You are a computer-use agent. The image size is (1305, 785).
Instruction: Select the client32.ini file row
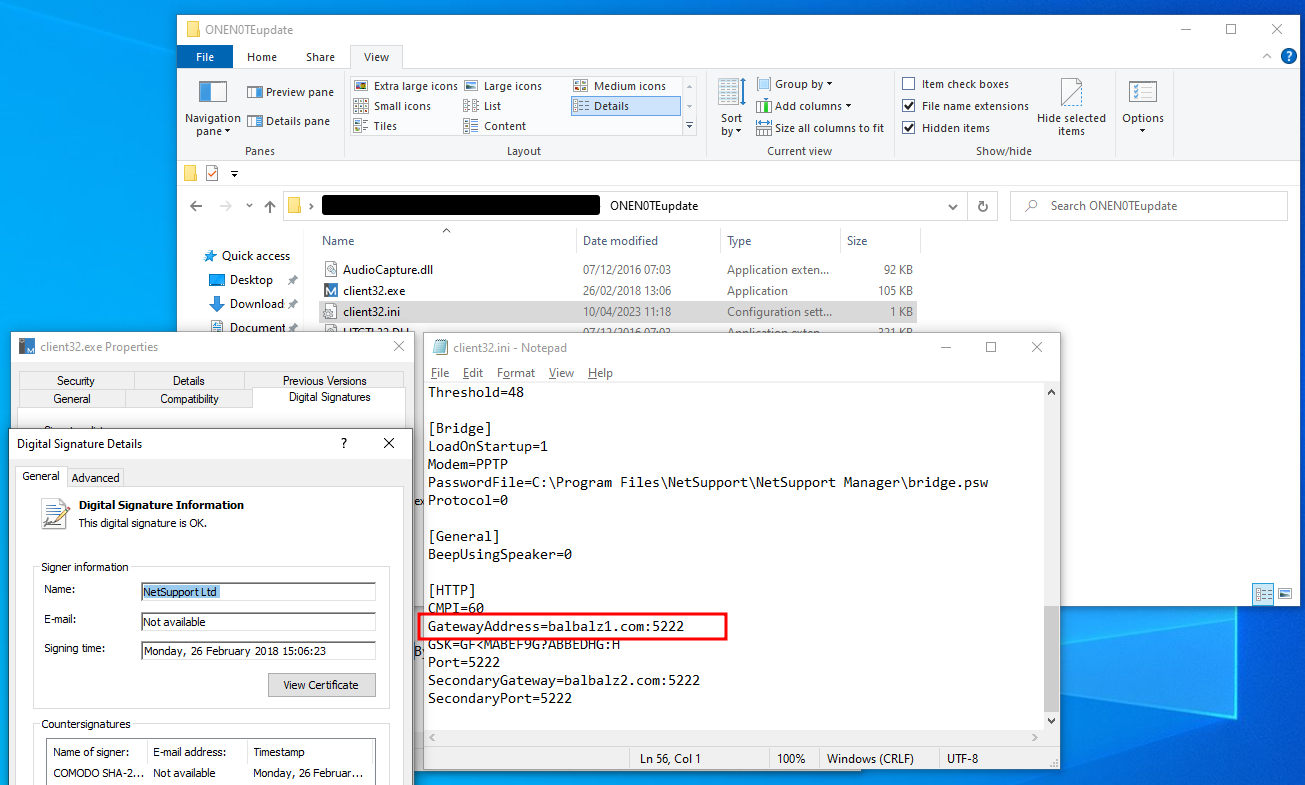pyautogui.click(x=617, y=312)
